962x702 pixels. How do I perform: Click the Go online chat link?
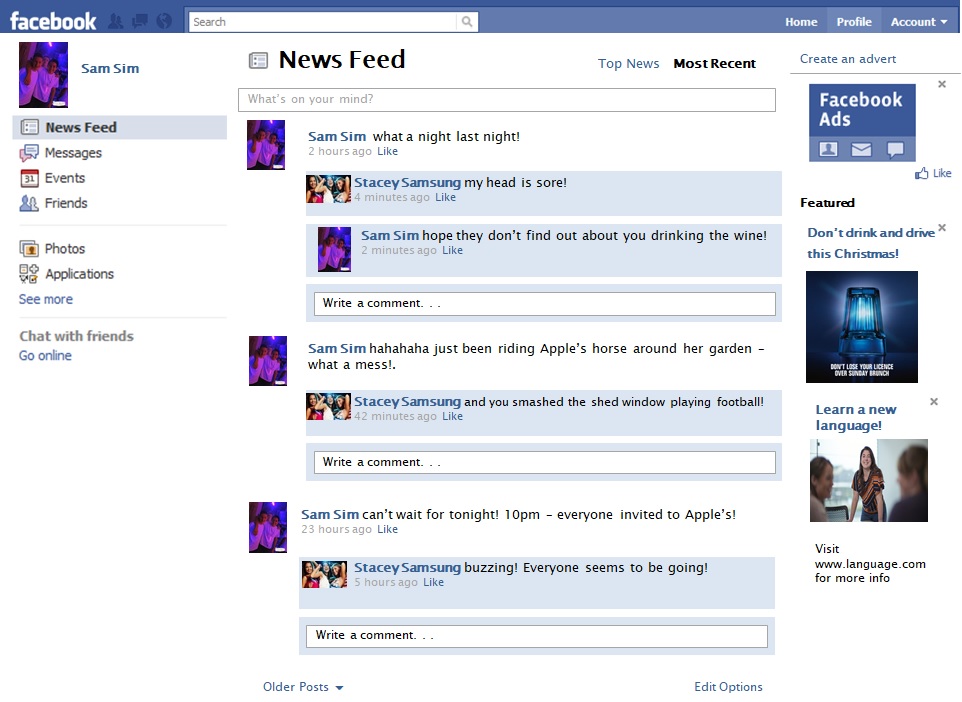point(45,356)
